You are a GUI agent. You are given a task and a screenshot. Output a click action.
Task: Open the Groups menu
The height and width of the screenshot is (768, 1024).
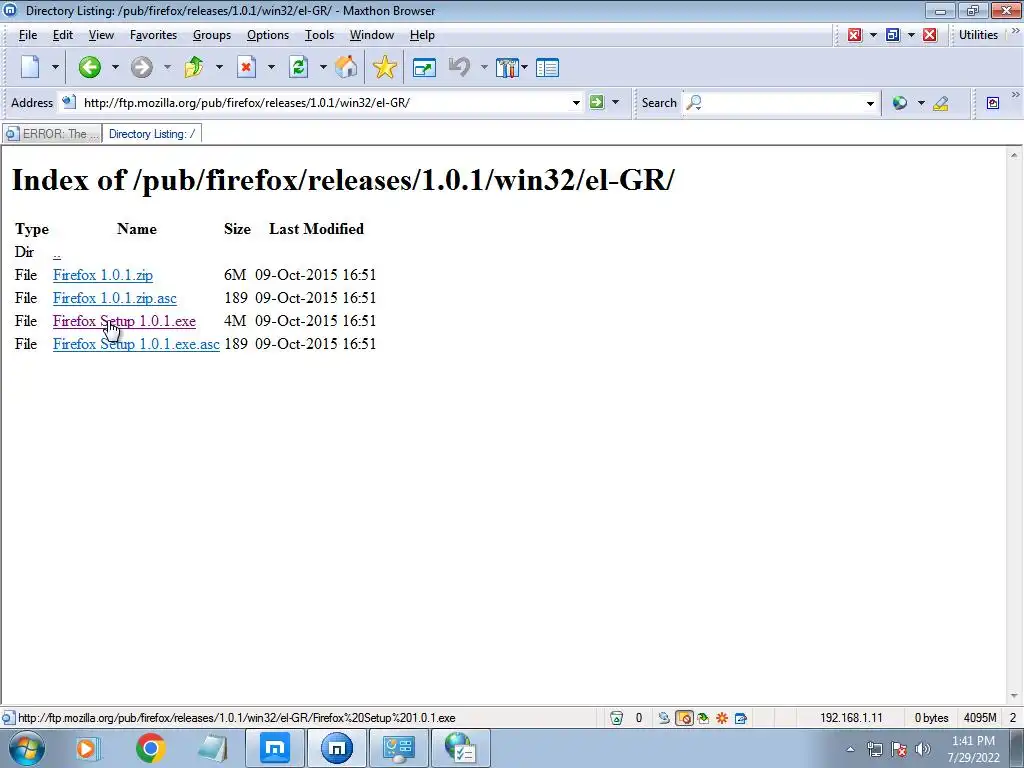point(212,35)
